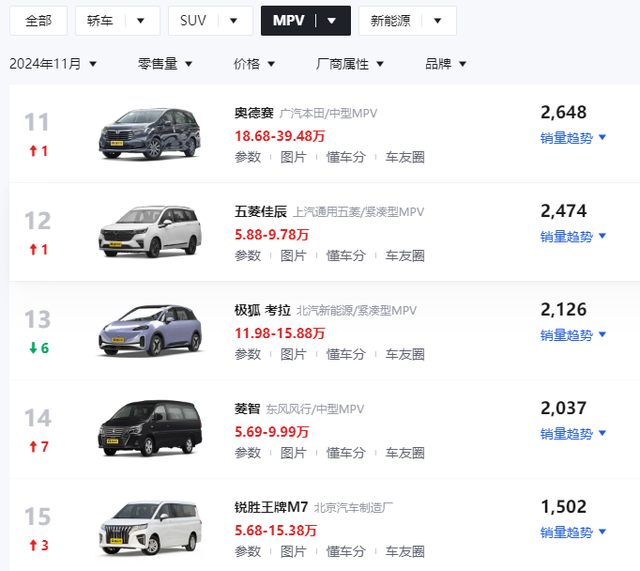Viewport: 640px width, 571px height.
Task: Click the 2,126 sales figure
Action: [x=564, y=309]
